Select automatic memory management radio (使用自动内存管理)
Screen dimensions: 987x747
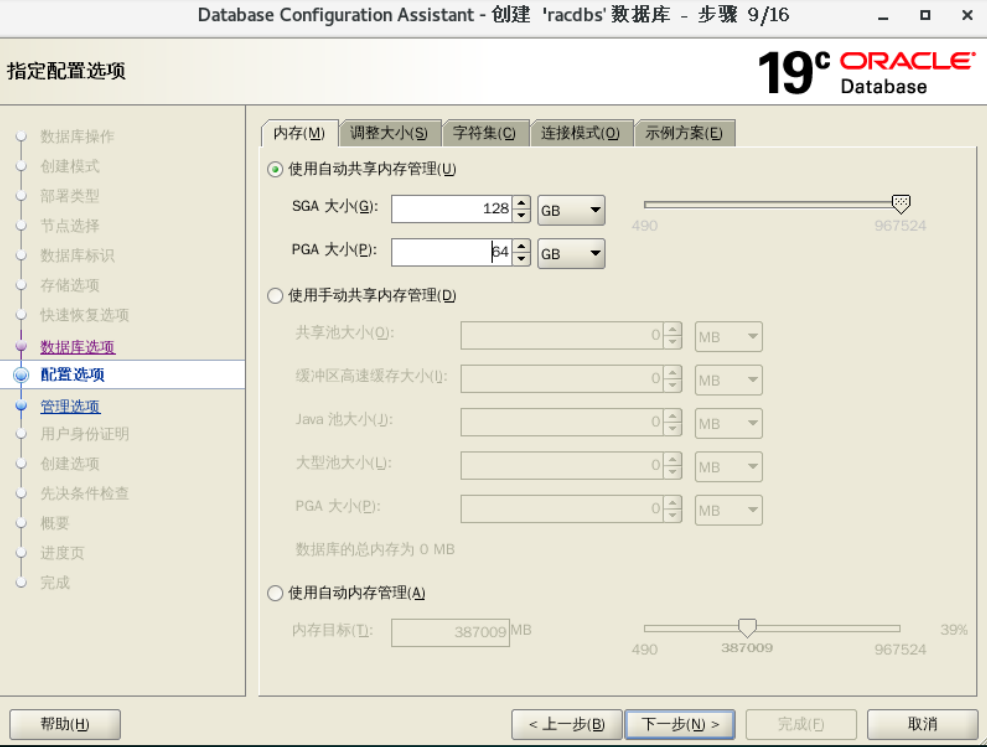pos(275,593)
